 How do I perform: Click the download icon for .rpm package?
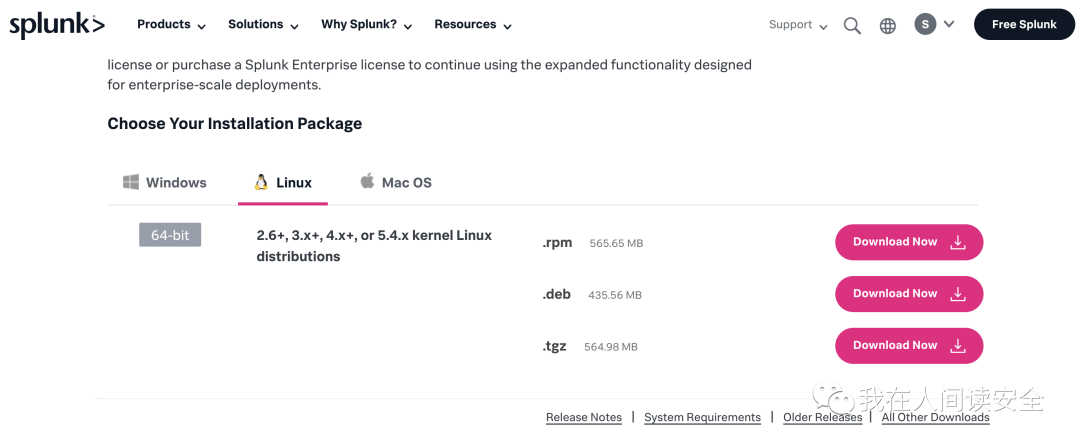[x=957, y=242]
